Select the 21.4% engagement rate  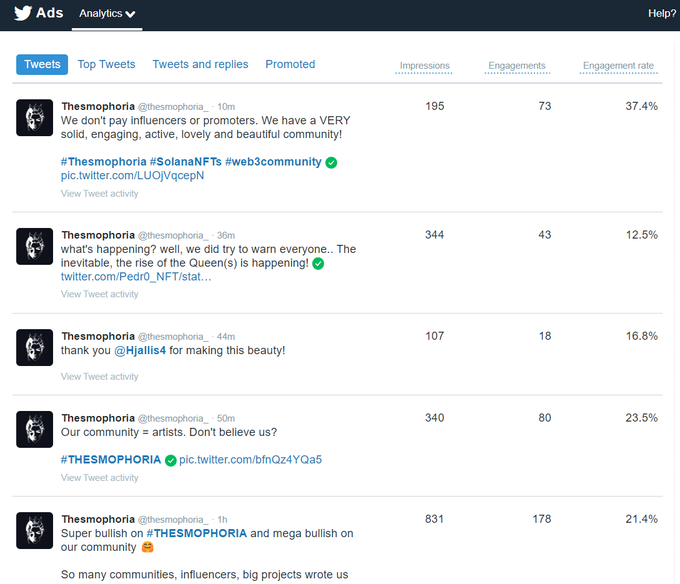641,519
